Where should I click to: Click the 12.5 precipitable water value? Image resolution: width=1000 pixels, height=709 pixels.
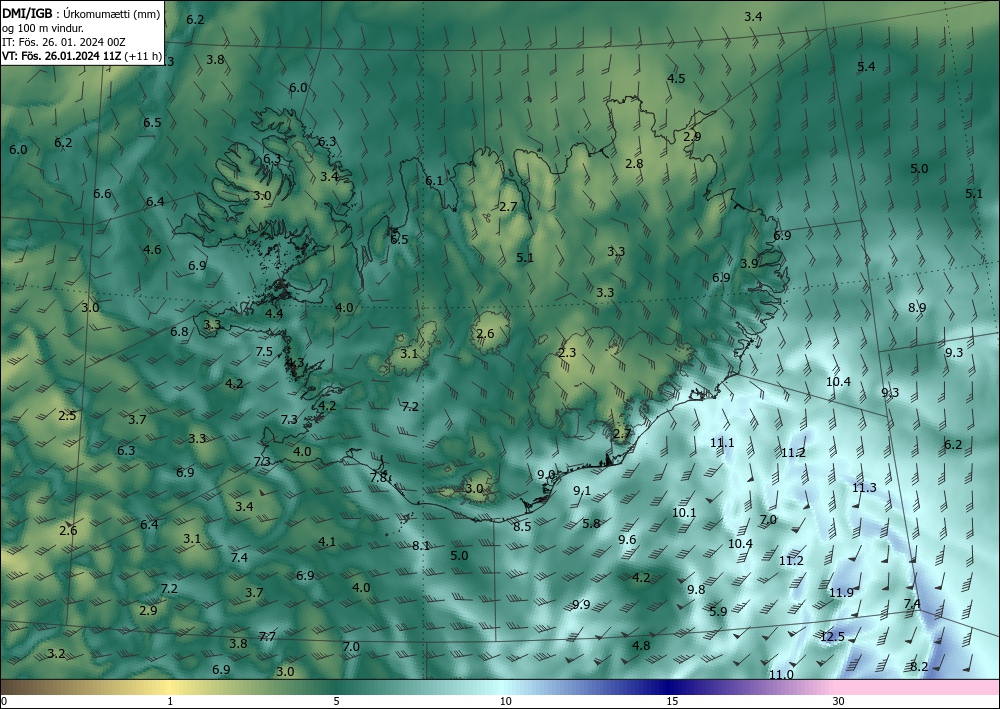coord(832,636)
